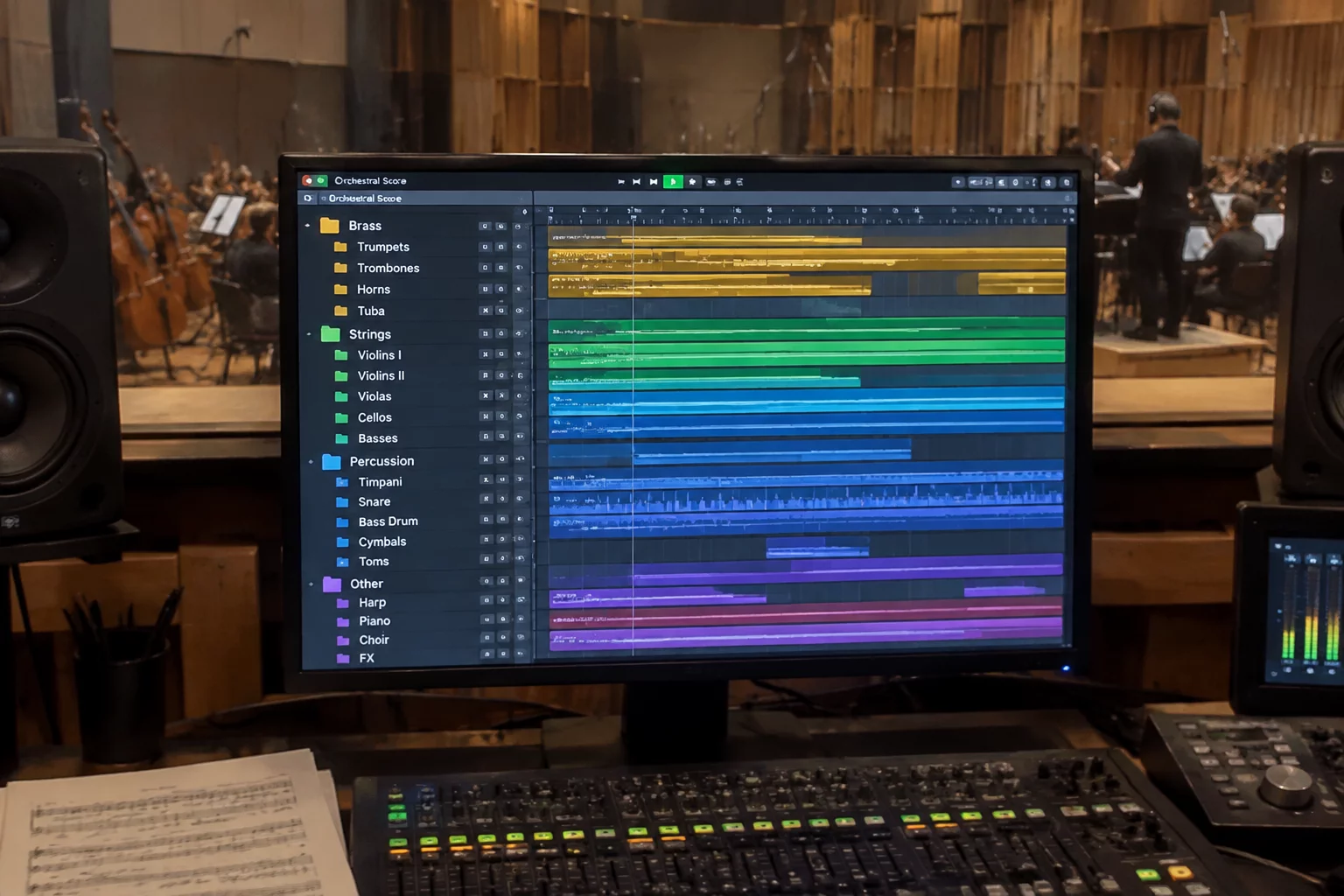Click the round icon ending the Horns row
This screenshot has height=896, width=1344.
(x=519, y=289)
